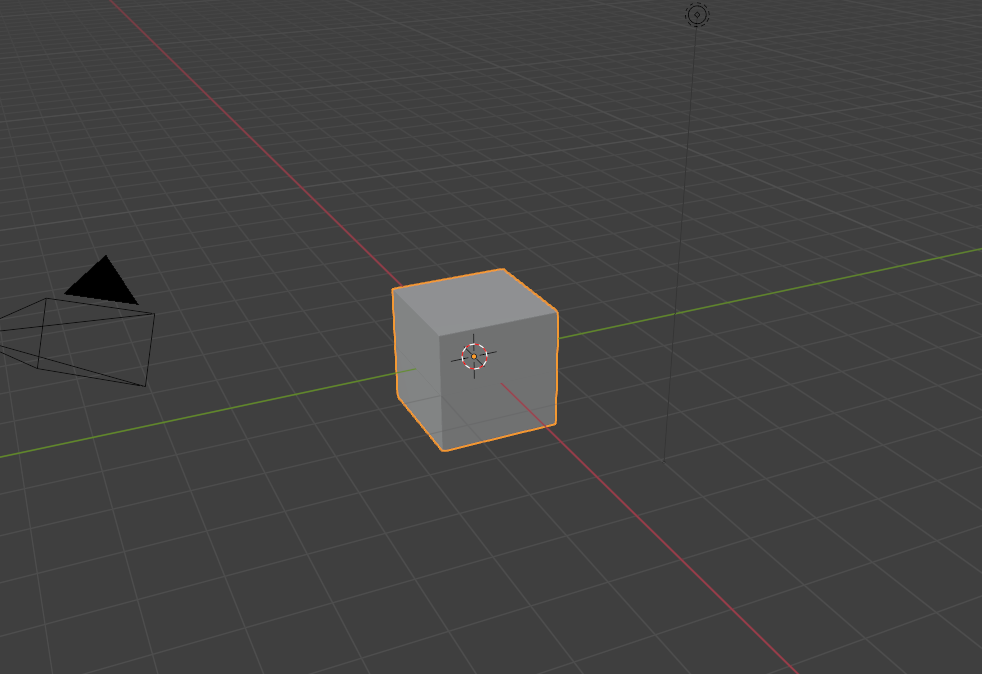This screenshot has height=674, width=982.
Task: Click the top face of the cube
Action: (x=476, y=301)
